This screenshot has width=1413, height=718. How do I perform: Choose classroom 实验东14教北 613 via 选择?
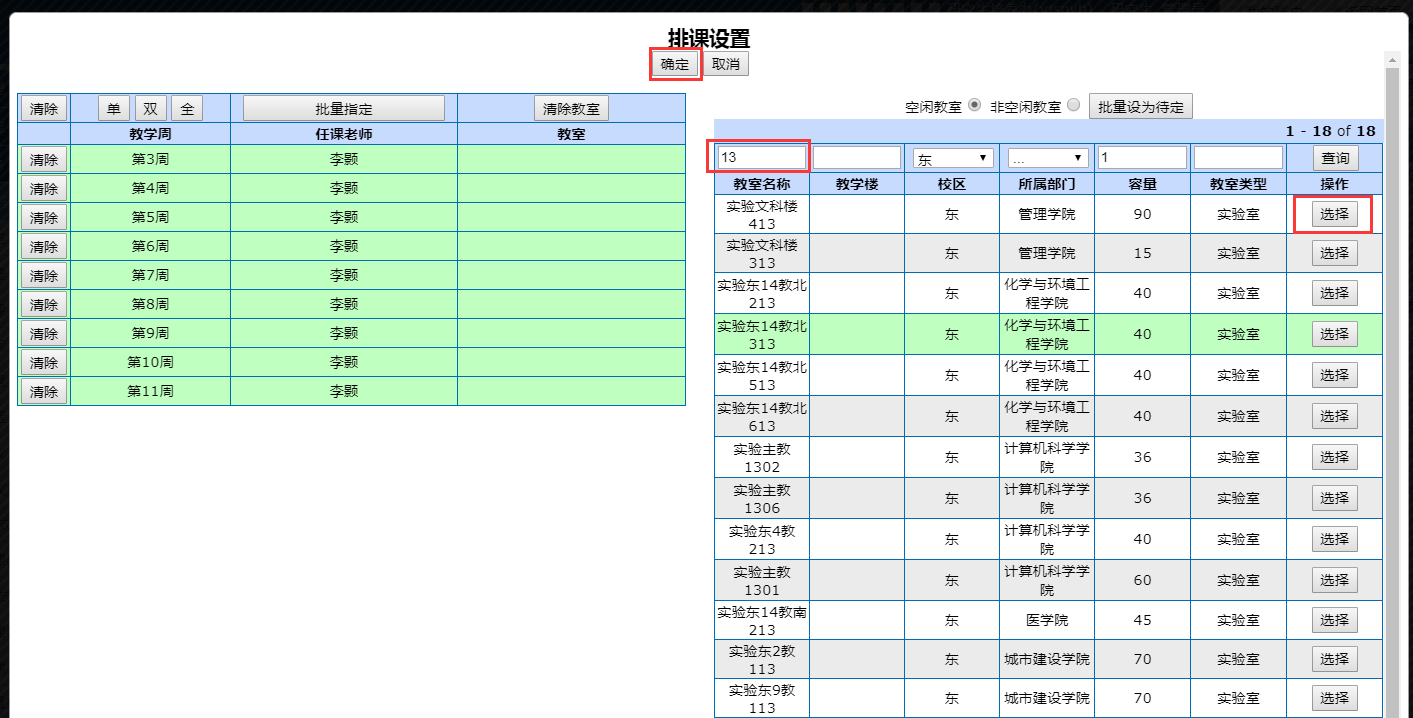point(1335,416)
